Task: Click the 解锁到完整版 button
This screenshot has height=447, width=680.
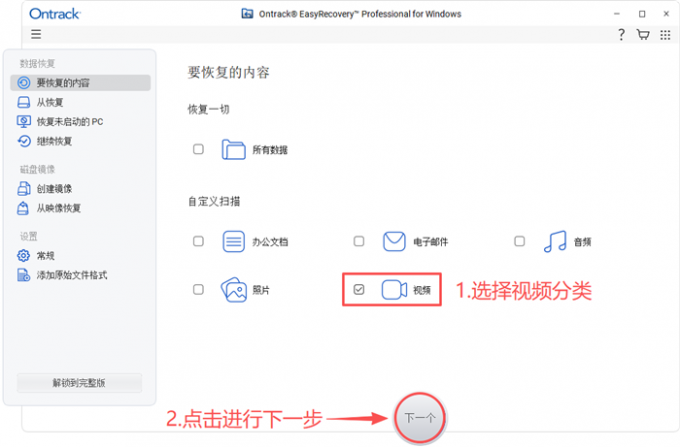Action: point(79,383)
